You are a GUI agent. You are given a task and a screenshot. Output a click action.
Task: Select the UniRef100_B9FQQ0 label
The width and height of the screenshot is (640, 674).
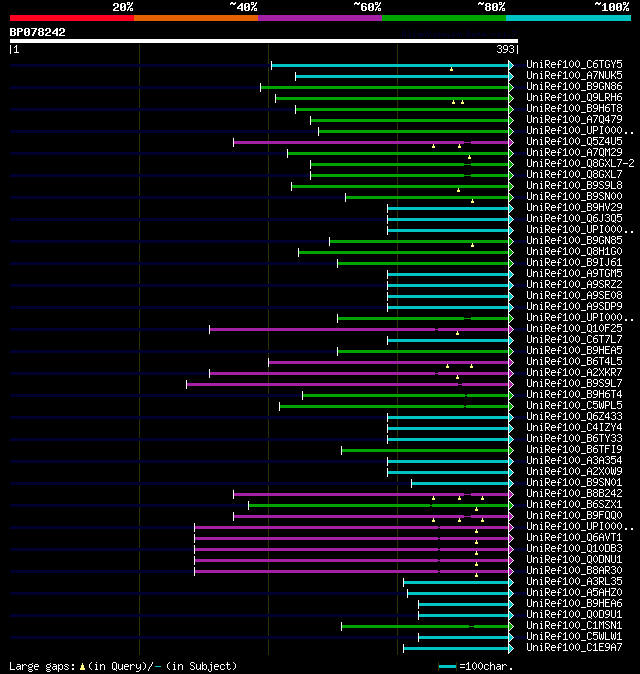(x=574, y=515)
